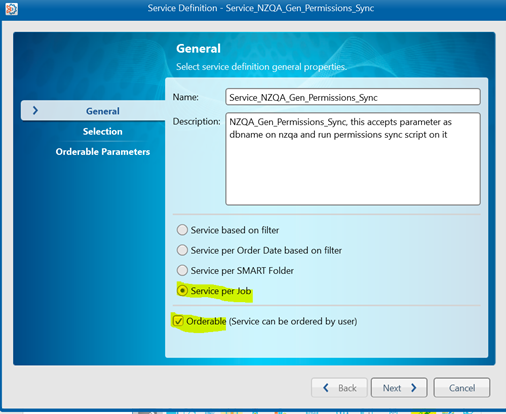506x414 pixels.
Task: Toggle the Orderable checkbox
Action: point(178,321)
